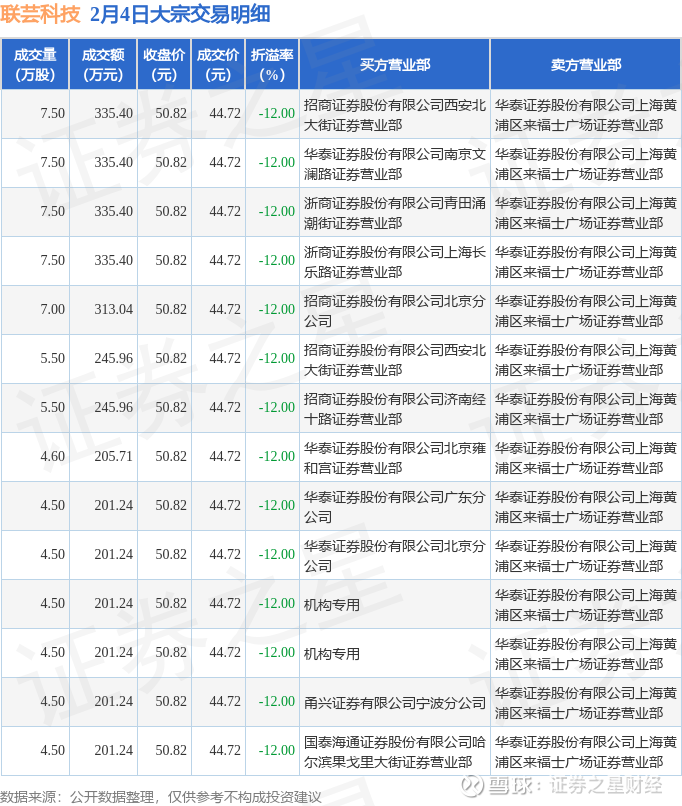The width and height of the screenshot is (682, 806).
Task: Click 44.72 deal price in 雍和宫 row
Action: pyautogui.click(x=225, y=456)
